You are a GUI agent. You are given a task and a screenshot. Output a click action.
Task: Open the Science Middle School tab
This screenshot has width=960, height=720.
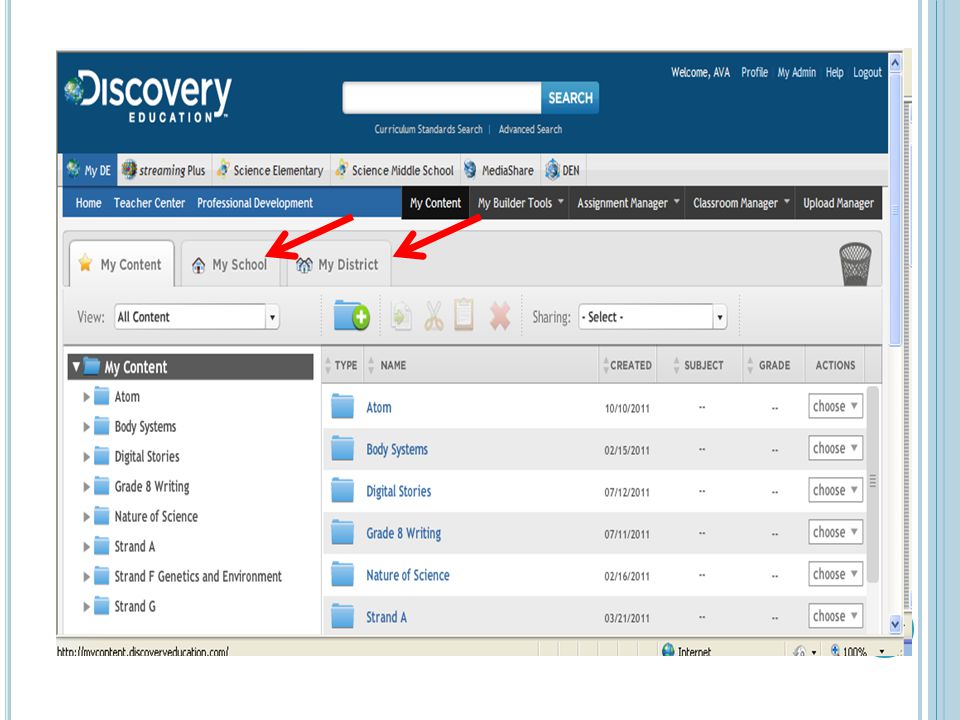[x=395, y=170]
